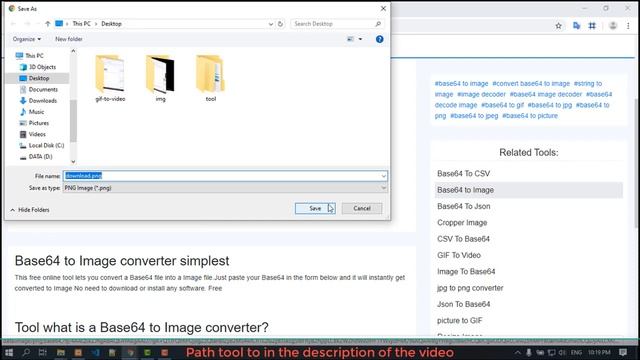This screenshot has height=360, width=640.
Task: Click navigation pane scroll up arrow
Action: pyautogui.click(x=73, y=51)
